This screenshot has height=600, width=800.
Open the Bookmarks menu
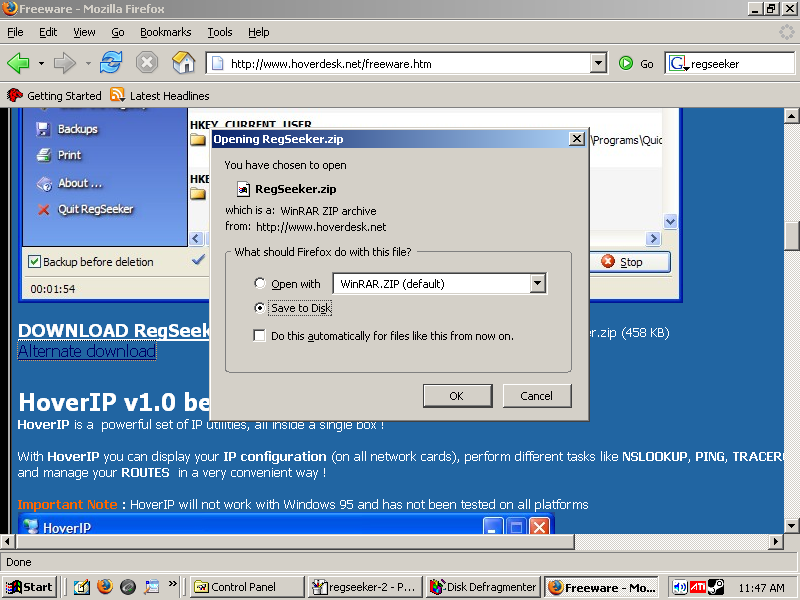pyautogui.click(x=165, y=32)
